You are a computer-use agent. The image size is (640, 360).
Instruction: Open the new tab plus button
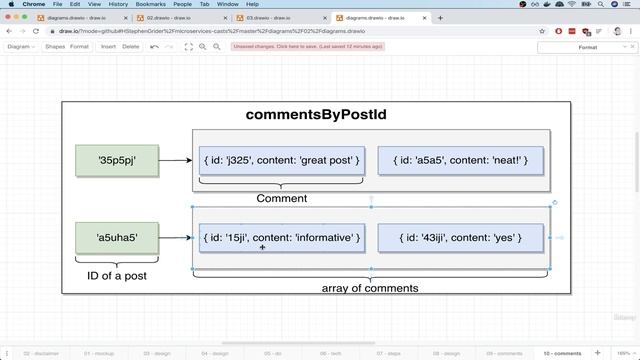440,18
